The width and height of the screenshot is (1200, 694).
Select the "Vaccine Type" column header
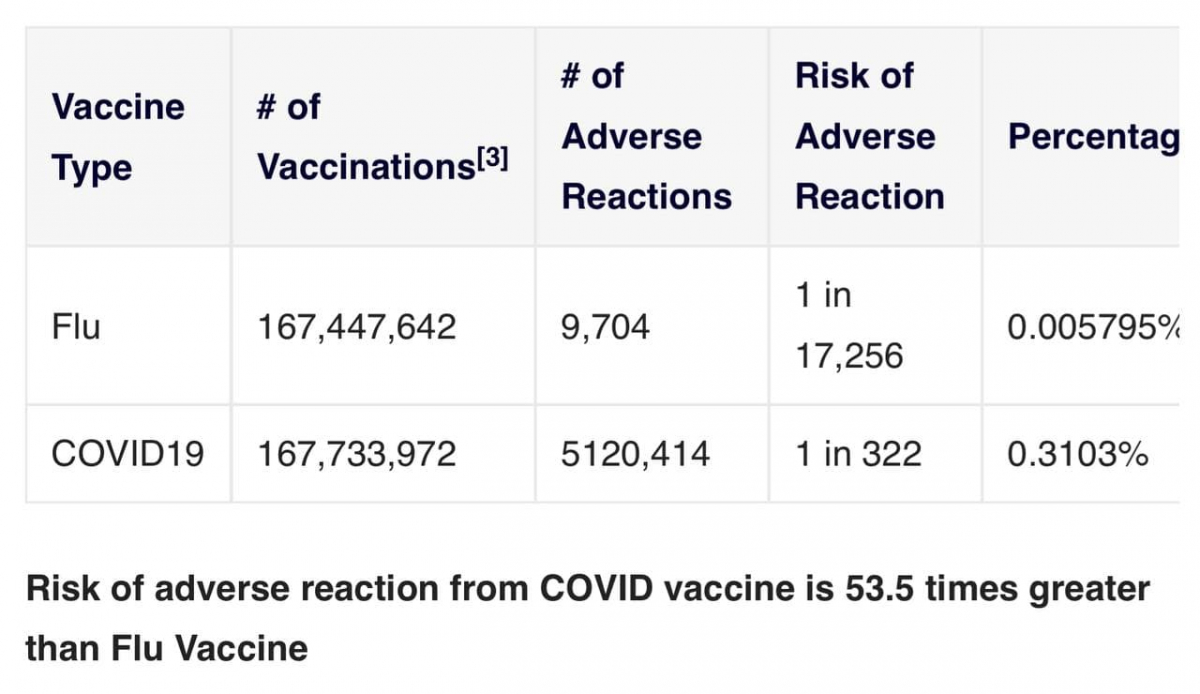(x=118, y=137)
